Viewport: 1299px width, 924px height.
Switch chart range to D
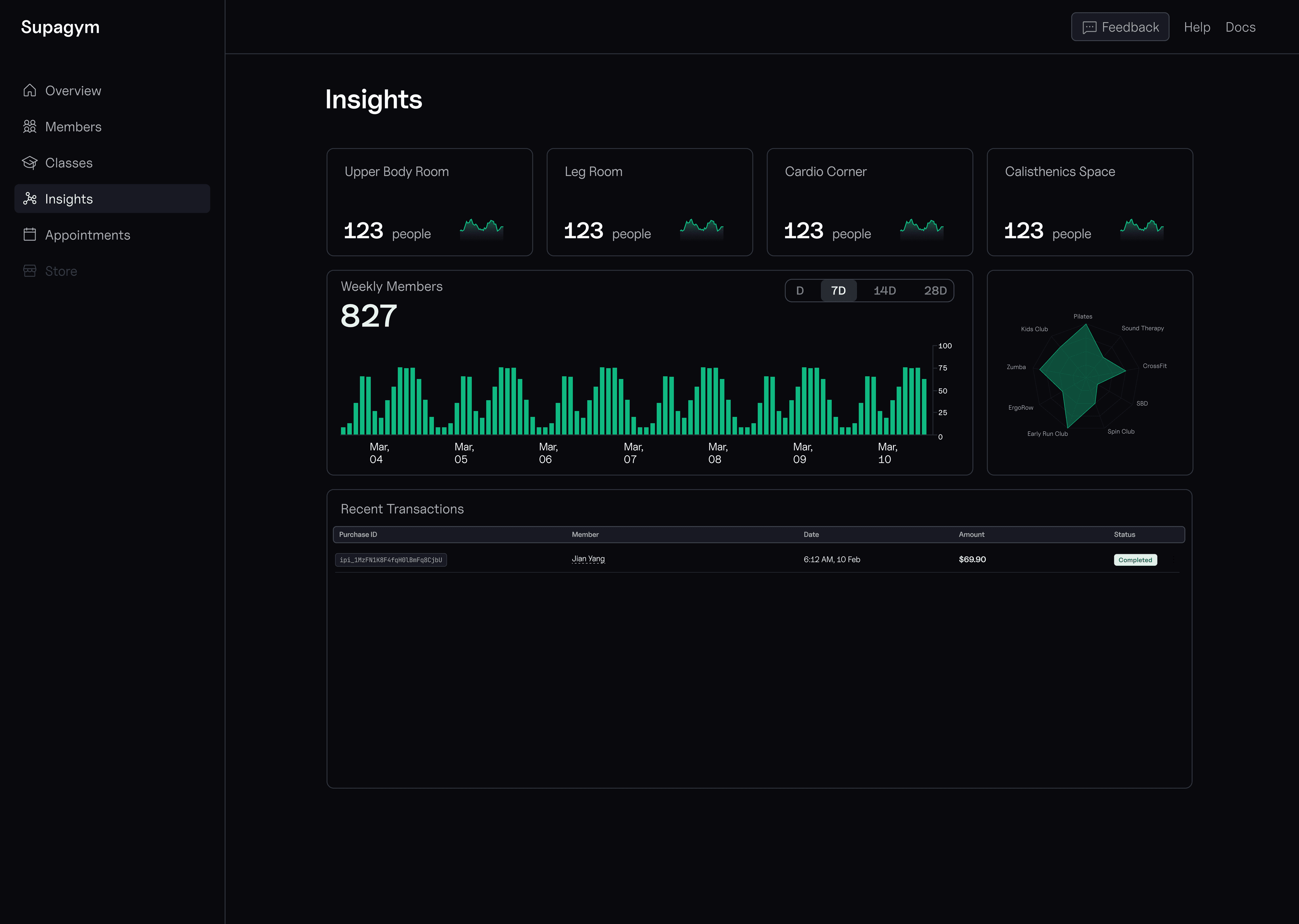pos(800,291)
